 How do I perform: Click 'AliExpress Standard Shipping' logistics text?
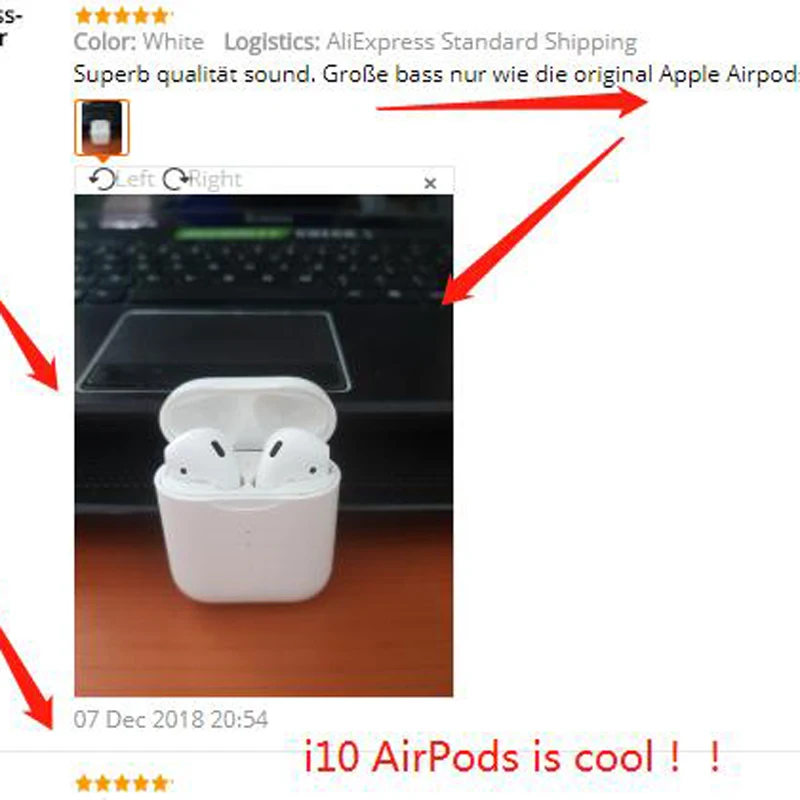[482, 42]
